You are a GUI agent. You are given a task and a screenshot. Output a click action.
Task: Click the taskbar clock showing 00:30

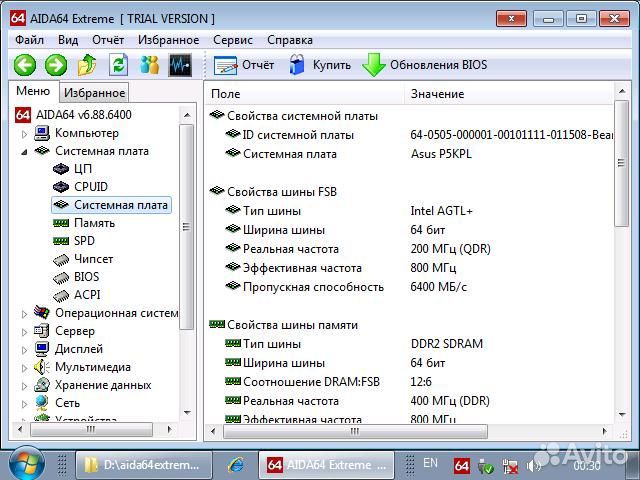(587, 466)
